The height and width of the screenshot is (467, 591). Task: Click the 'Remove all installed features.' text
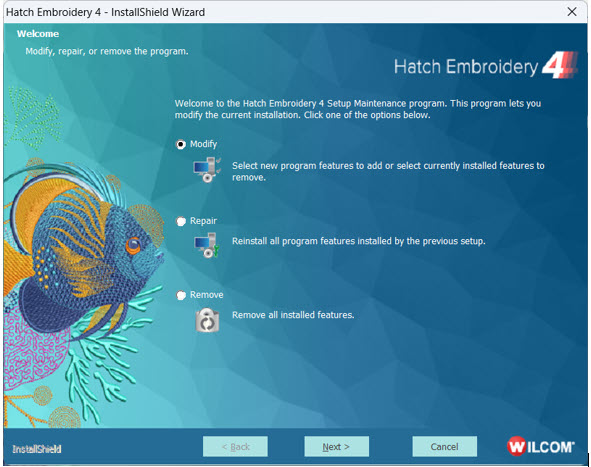pyautogui.click(x=293, y=315)
